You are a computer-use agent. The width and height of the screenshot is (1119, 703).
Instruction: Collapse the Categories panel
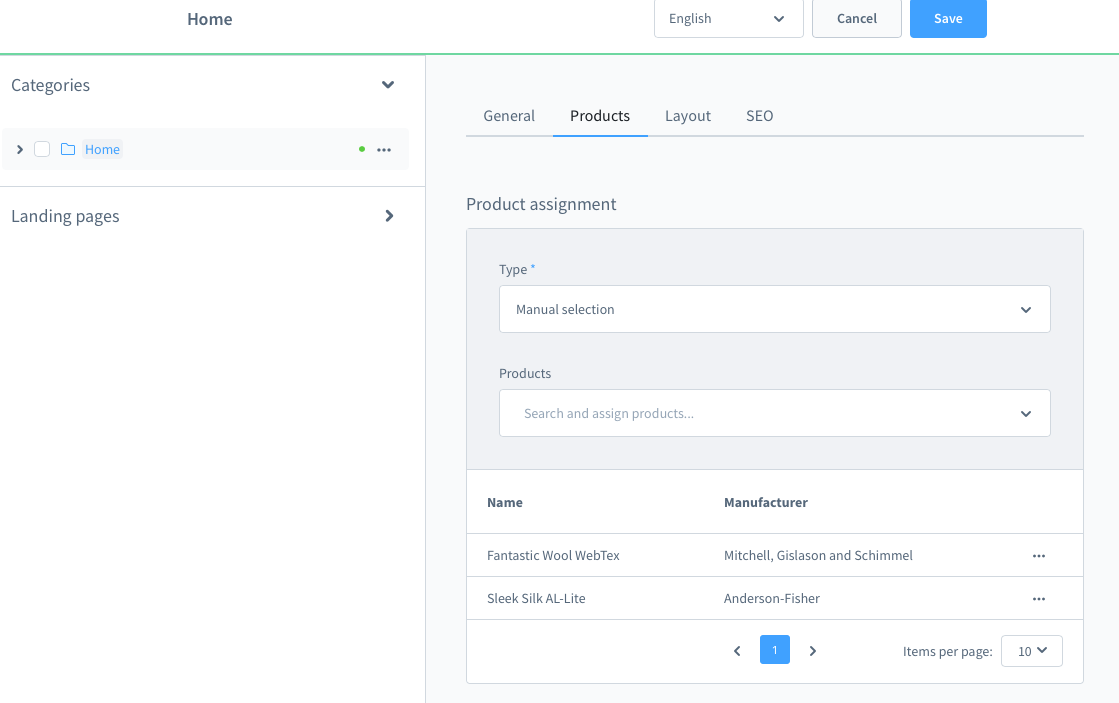[388, 85]
